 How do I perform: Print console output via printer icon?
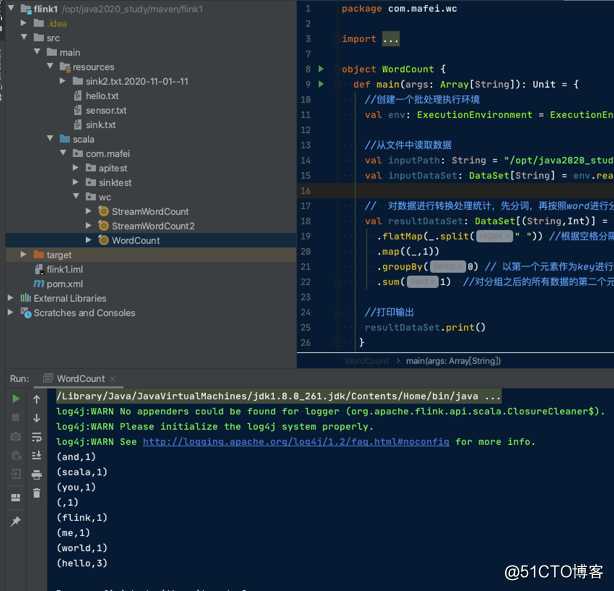tap(36, 475)
